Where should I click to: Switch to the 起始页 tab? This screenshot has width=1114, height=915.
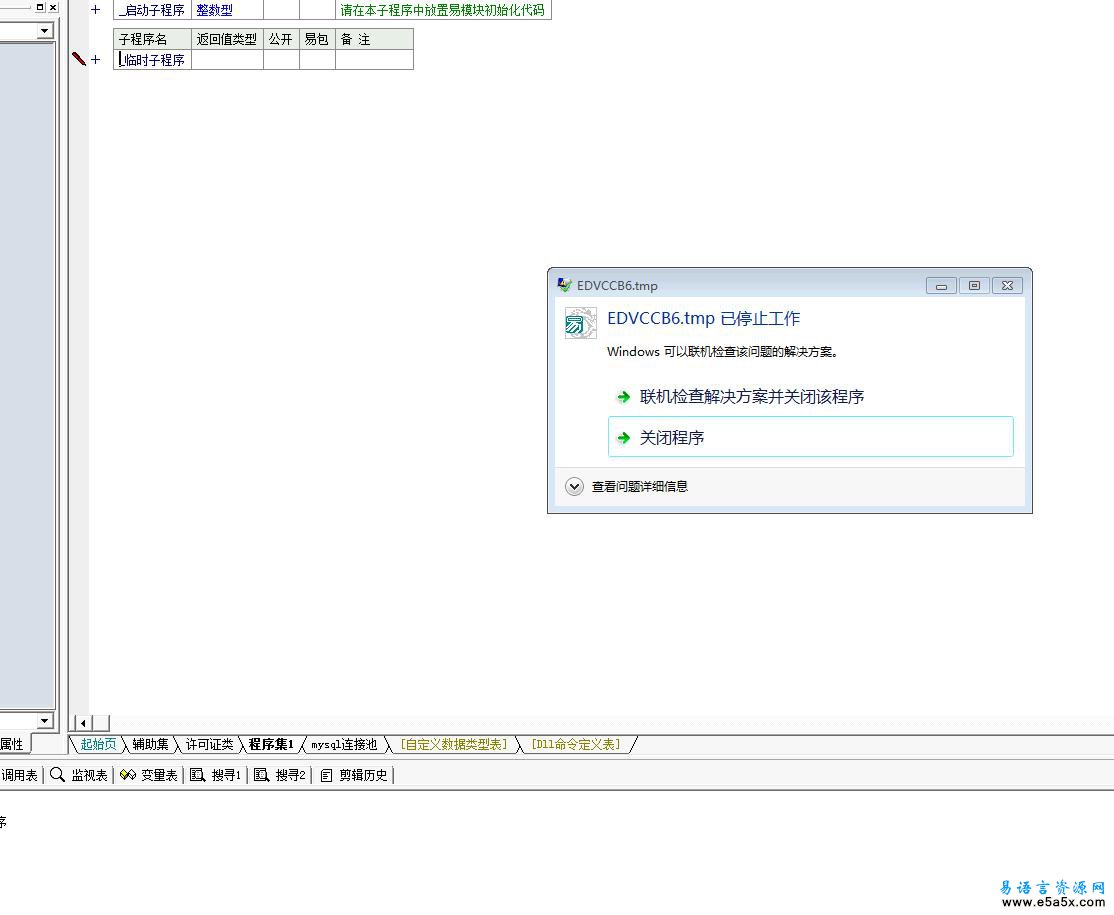coord(98,745)
